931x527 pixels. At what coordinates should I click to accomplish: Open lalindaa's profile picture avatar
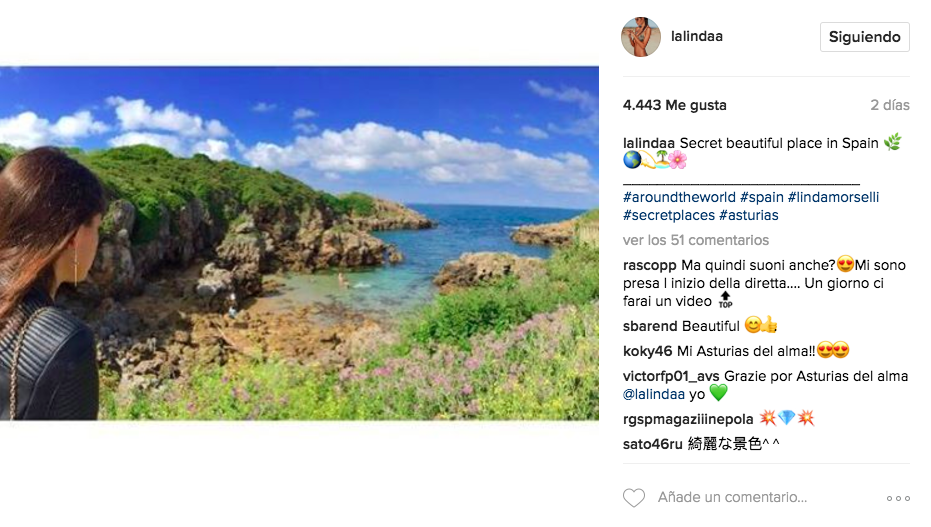coord(641,37)
